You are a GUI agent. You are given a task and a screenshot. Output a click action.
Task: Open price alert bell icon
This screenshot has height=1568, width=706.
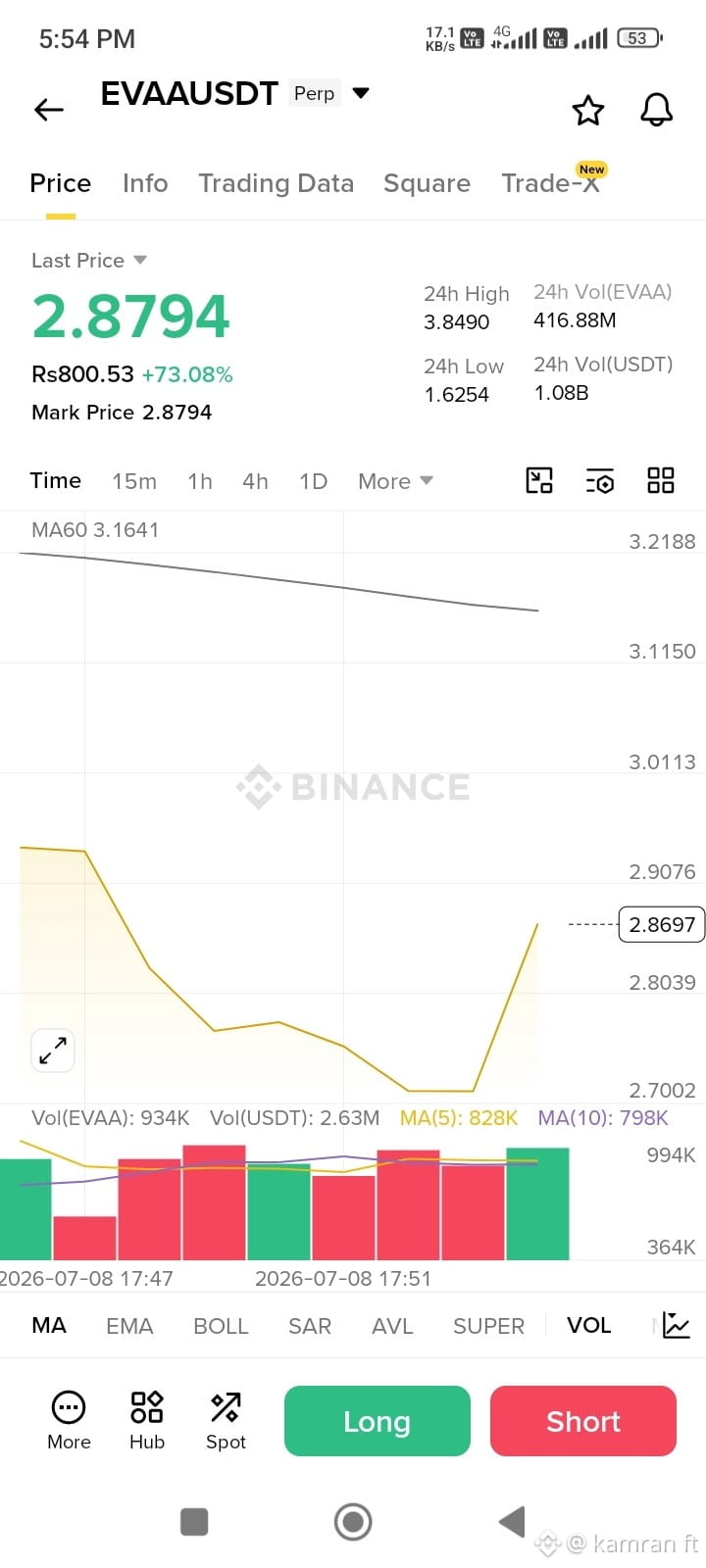point(657,110)
